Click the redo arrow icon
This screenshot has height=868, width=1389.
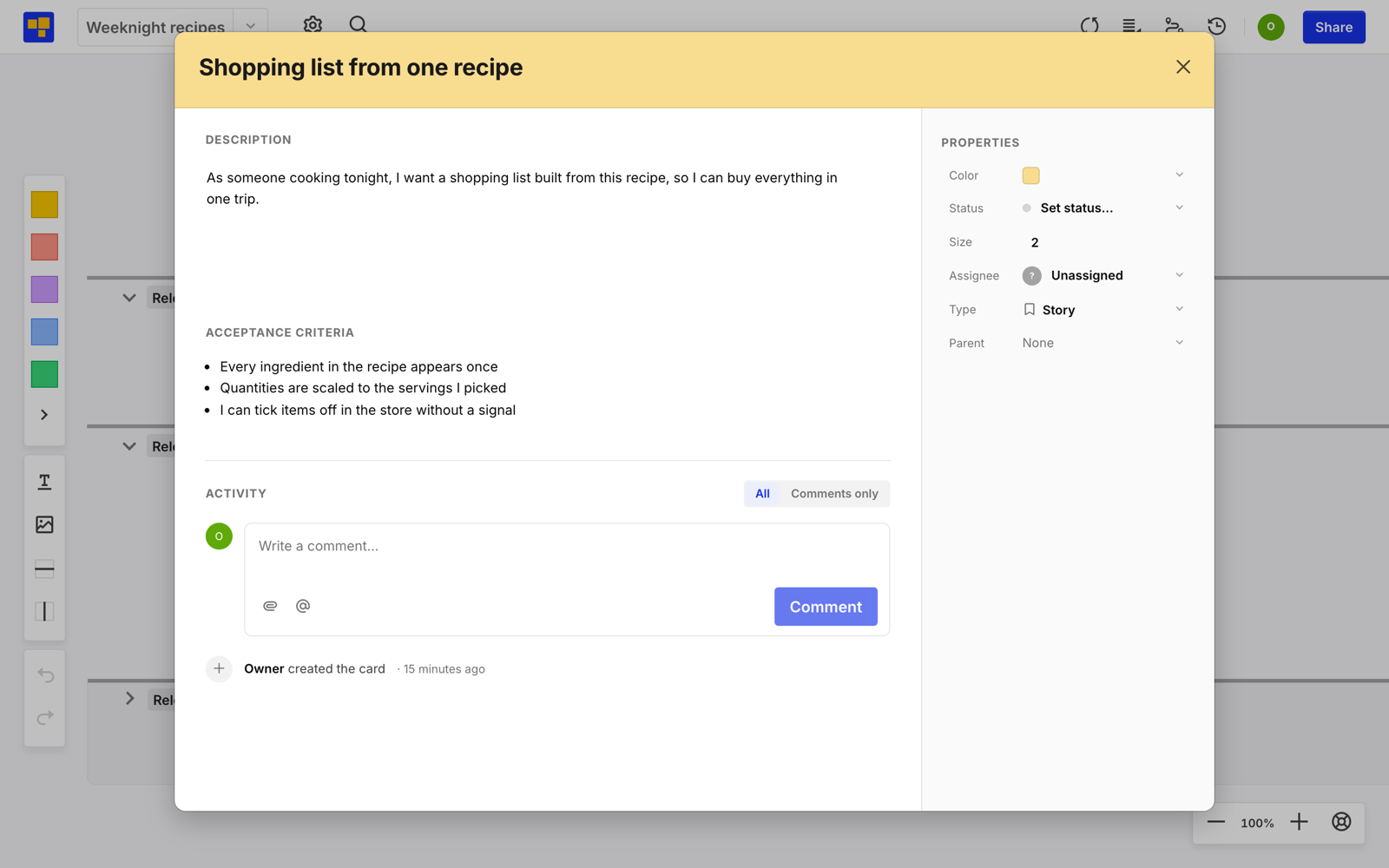[45, 718]
